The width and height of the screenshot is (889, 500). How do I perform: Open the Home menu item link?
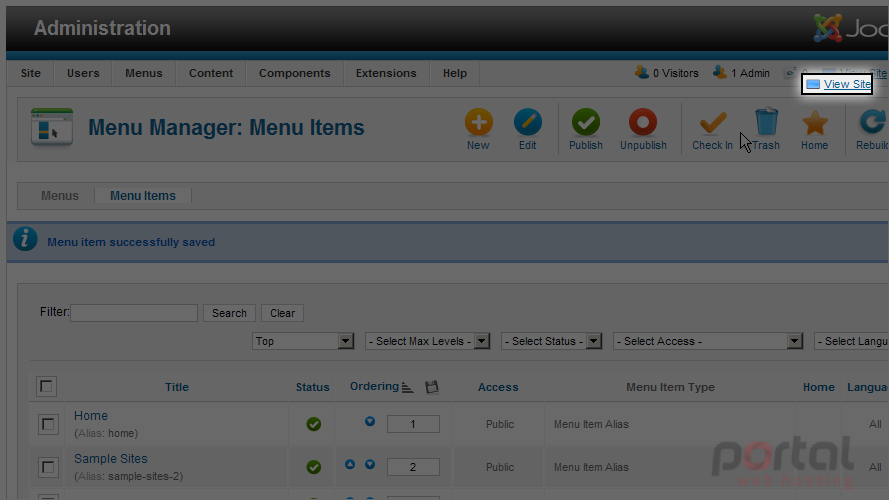click(91, 416)
